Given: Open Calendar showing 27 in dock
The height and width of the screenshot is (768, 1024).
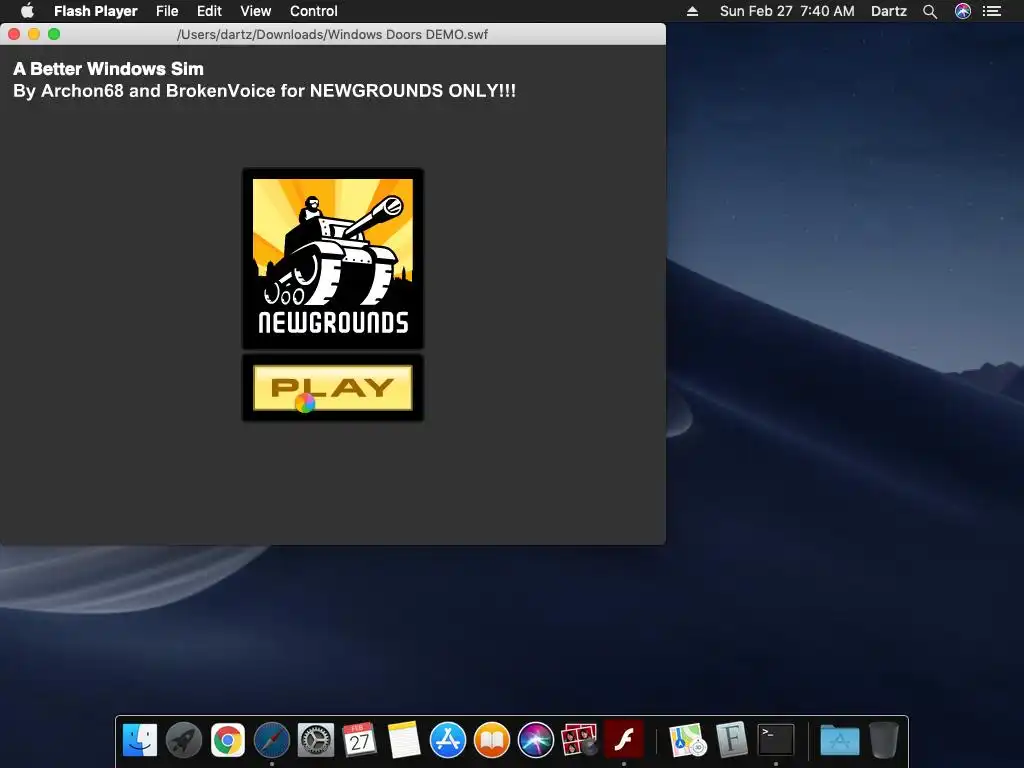Looking at the screenshot, I should click(x=359, y=740).
